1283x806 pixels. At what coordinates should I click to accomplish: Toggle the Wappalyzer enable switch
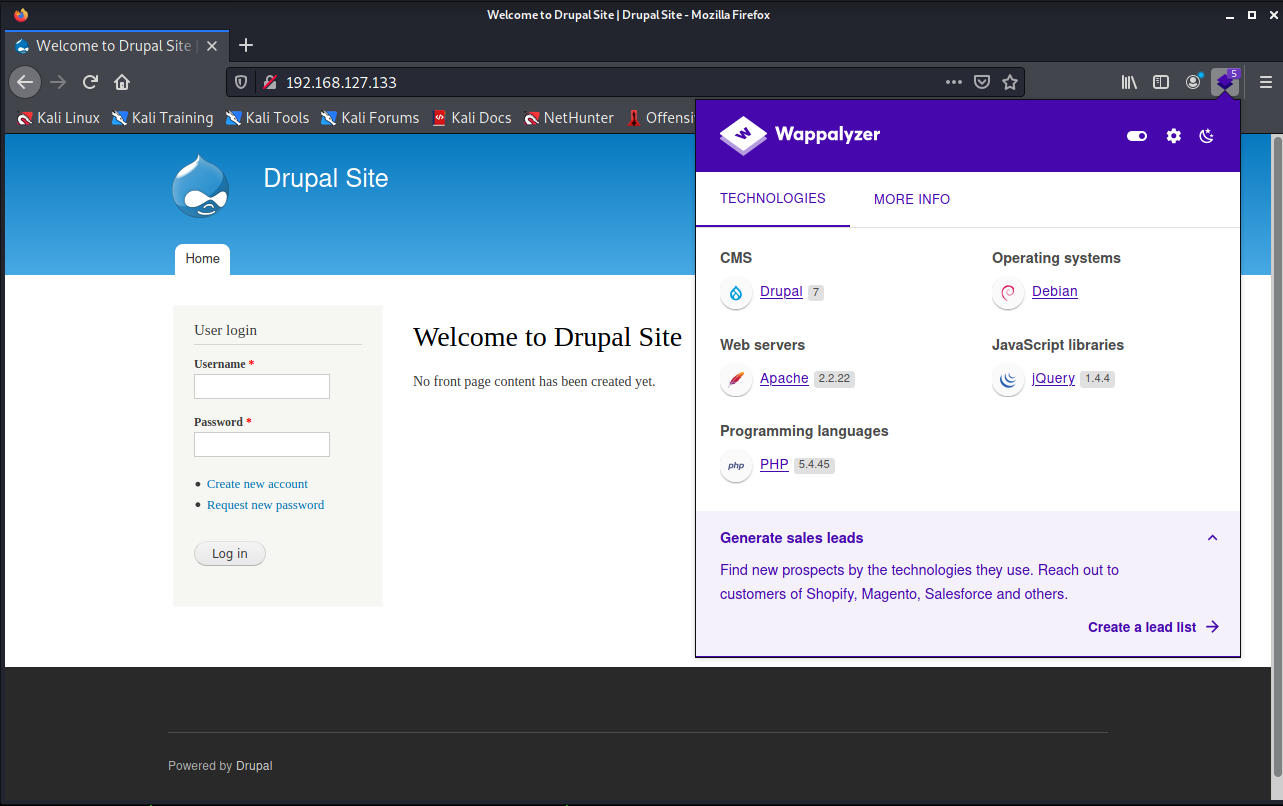(1137, 136)
